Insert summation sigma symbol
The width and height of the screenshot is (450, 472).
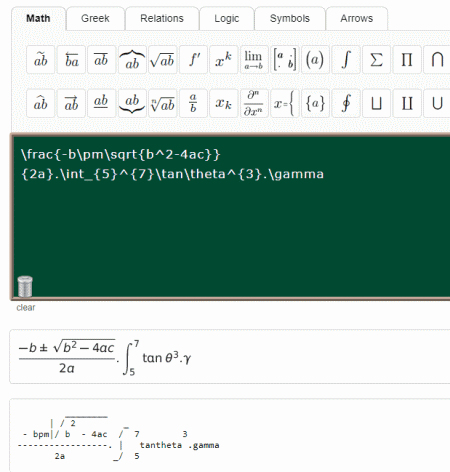tap(376, 60)
